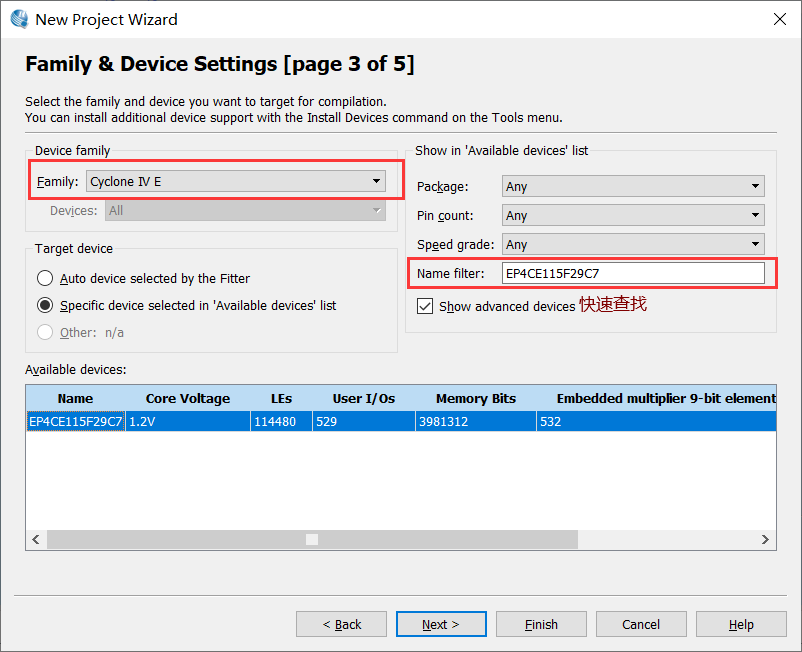Proceed with the Next > button

pyautogui.click(x=441, y=624)
